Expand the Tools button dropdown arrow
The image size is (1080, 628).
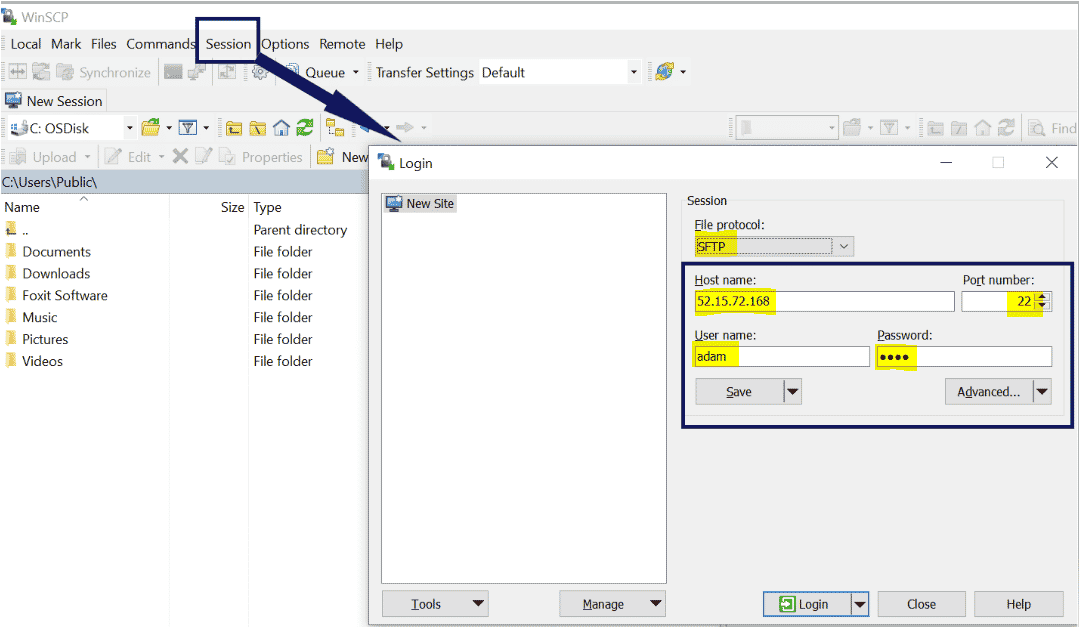(478, 604)
